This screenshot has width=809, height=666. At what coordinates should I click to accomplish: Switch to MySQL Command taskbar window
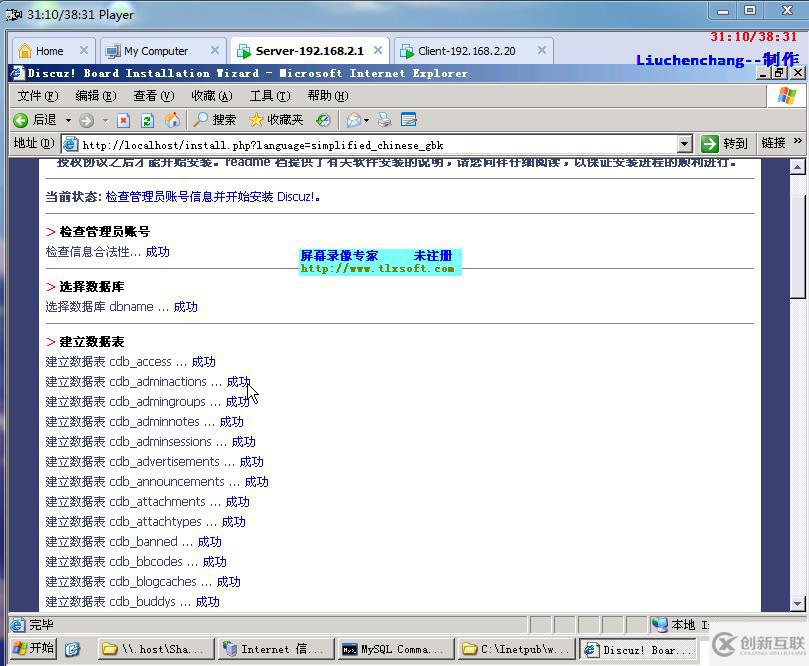[x=394, y=649]
